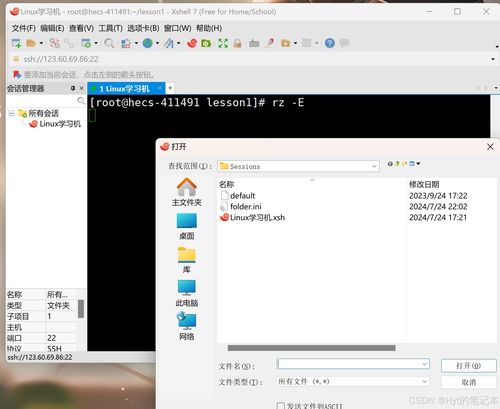
Task: Open the address bar history dropdown arrow
Action: [x=493, y=59]
